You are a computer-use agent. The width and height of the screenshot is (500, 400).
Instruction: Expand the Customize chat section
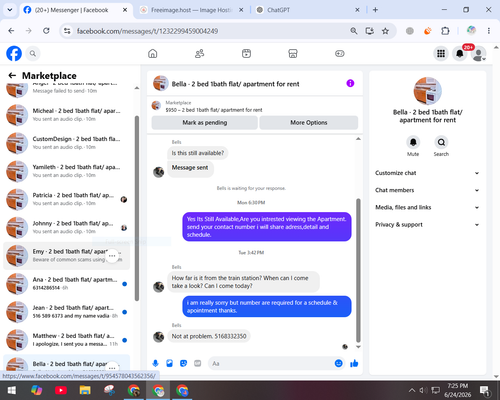coord(427,173)
